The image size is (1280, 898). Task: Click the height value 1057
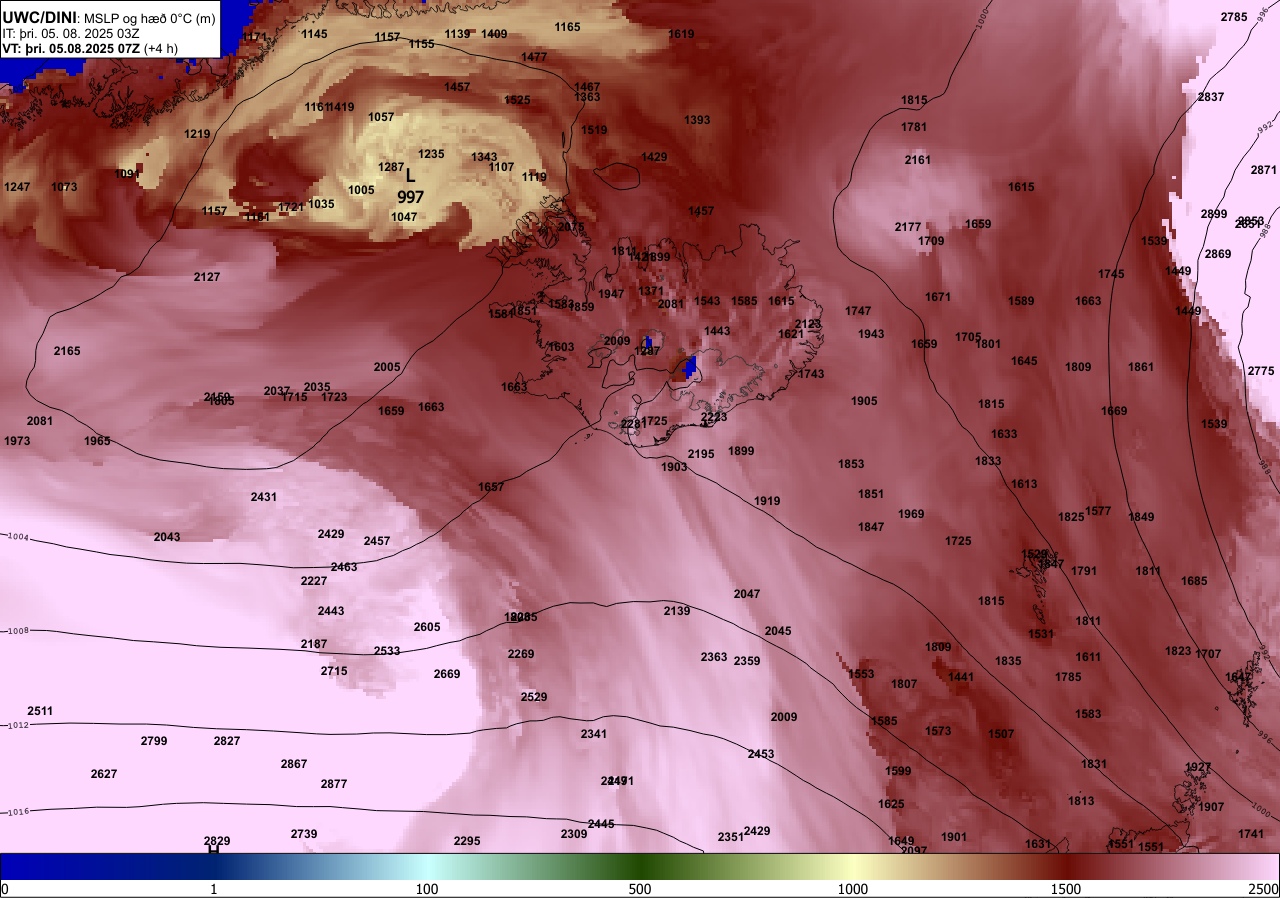point(381,117)
